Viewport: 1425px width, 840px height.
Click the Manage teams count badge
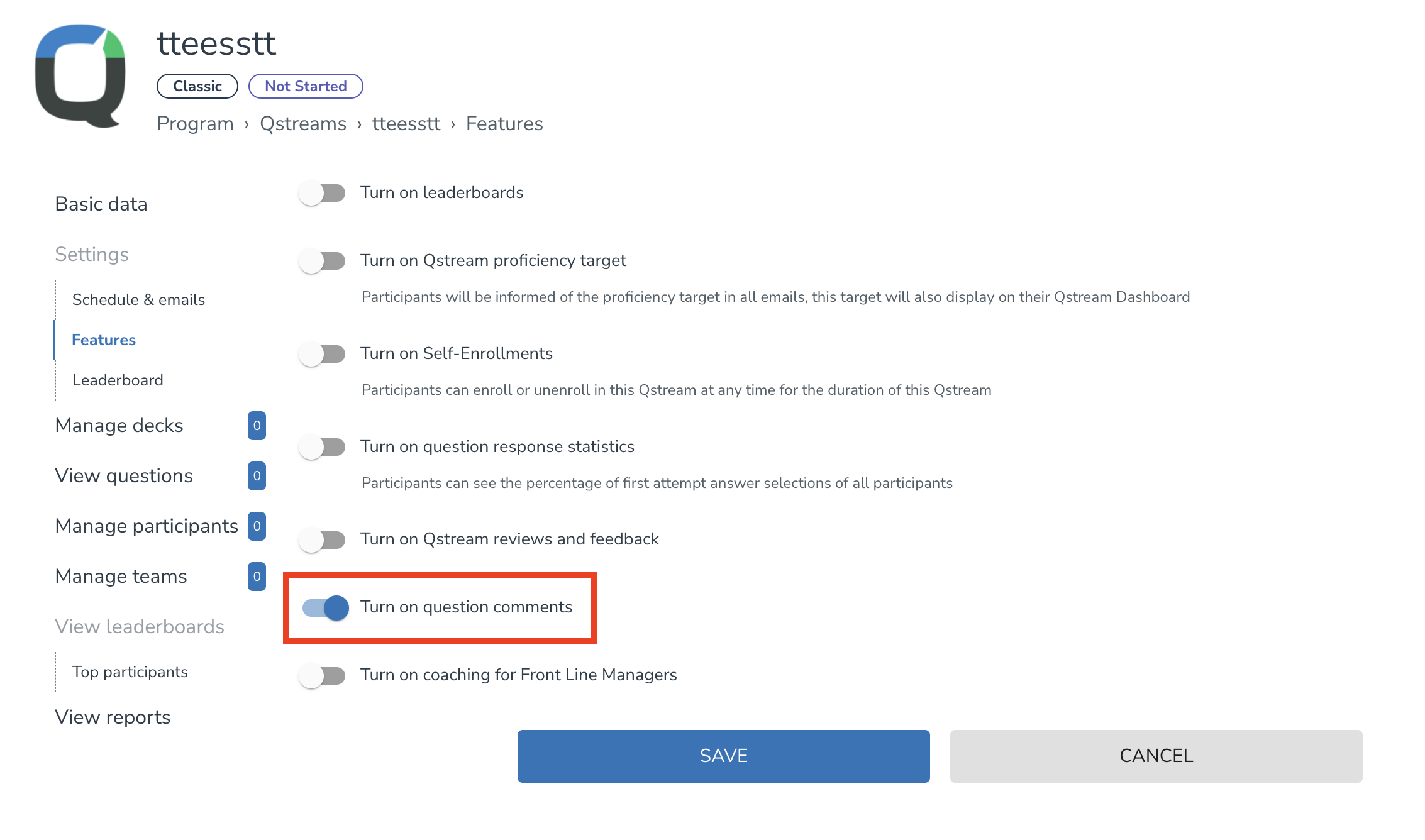257,577
